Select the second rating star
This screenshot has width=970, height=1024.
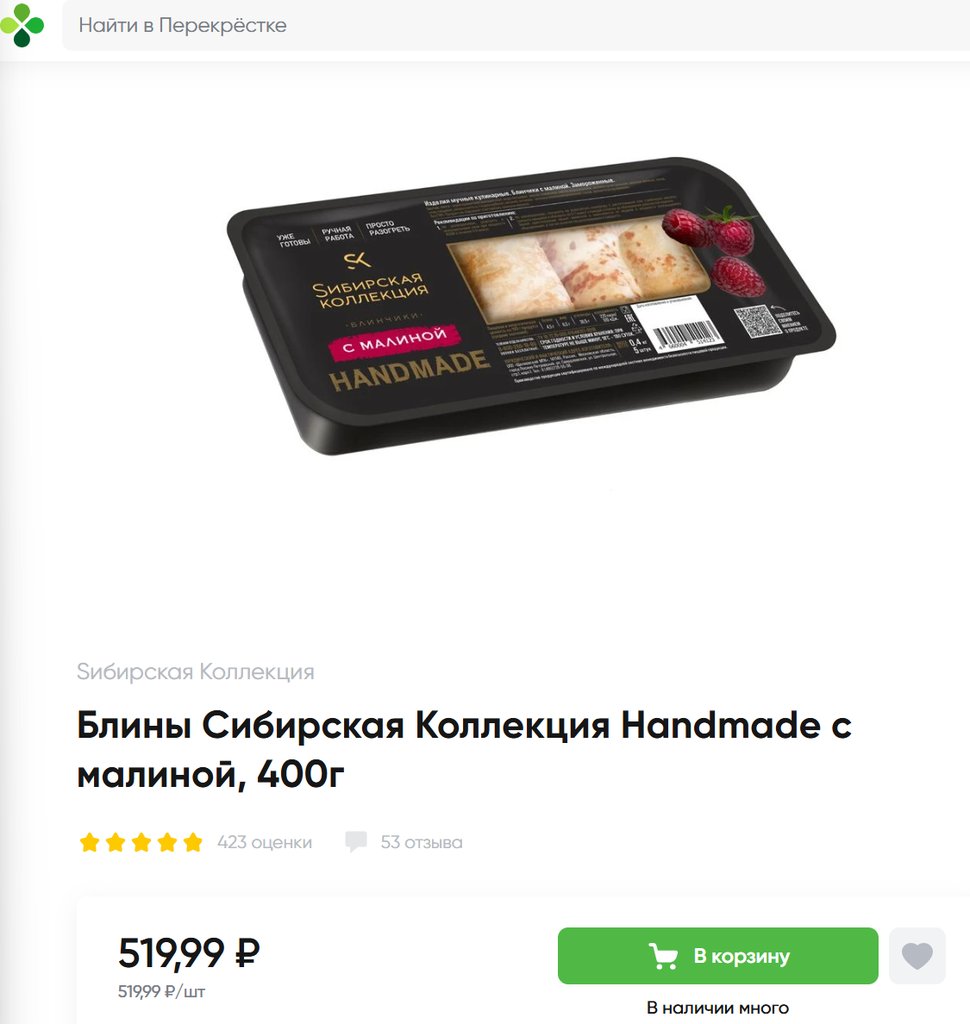(x=116, y=842)
